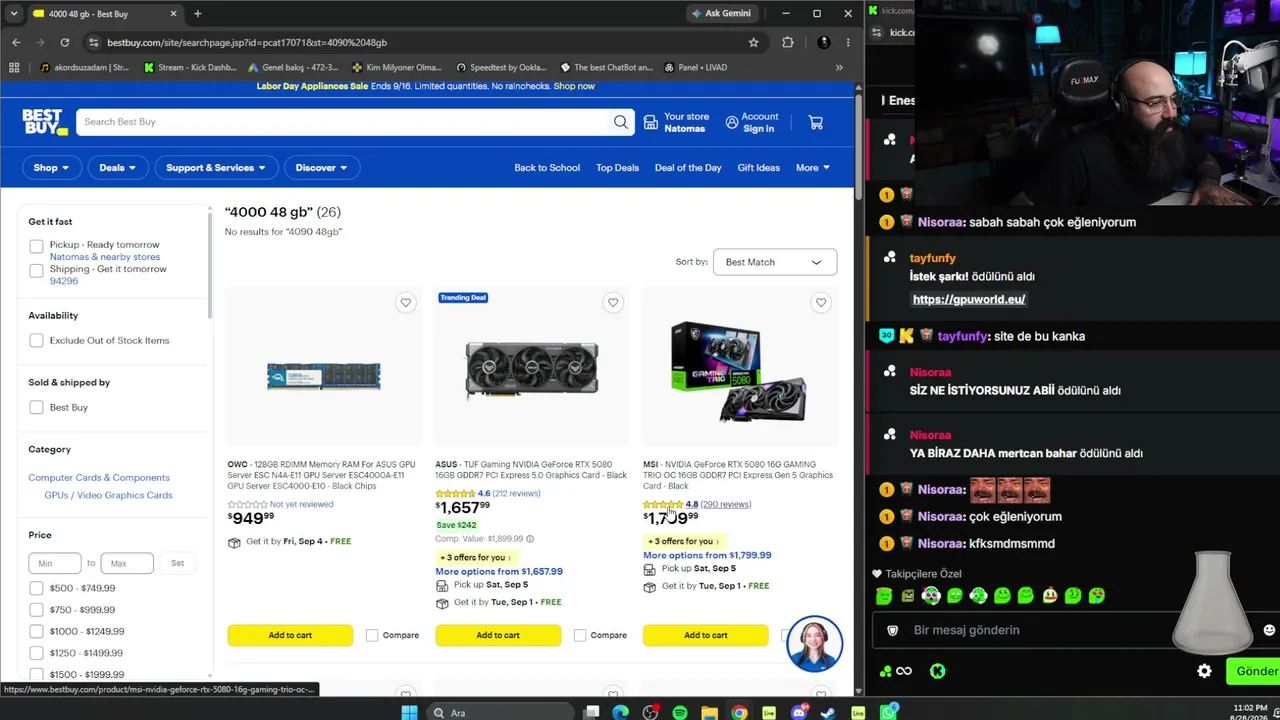Open Kick chat settings gear
This screenshot has width=1280, height=720.
pyautogui.click(x=1204, y=671)
